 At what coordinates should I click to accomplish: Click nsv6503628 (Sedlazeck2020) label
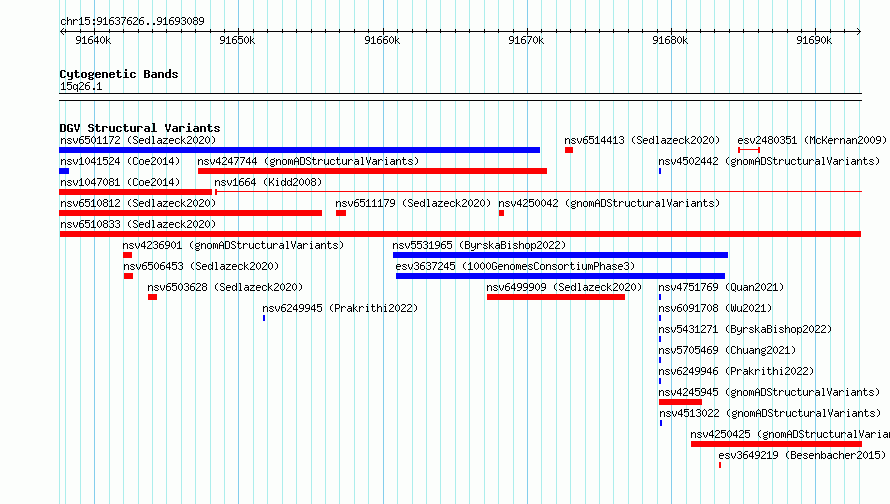pyautogui.click(x=225, y=287)
